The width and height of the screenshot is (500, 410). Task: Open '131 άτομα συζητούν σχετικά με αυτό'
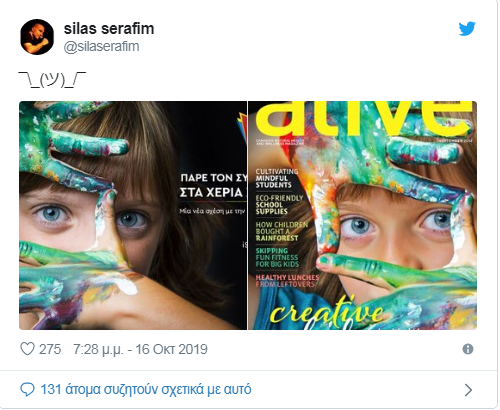(146, 389)
